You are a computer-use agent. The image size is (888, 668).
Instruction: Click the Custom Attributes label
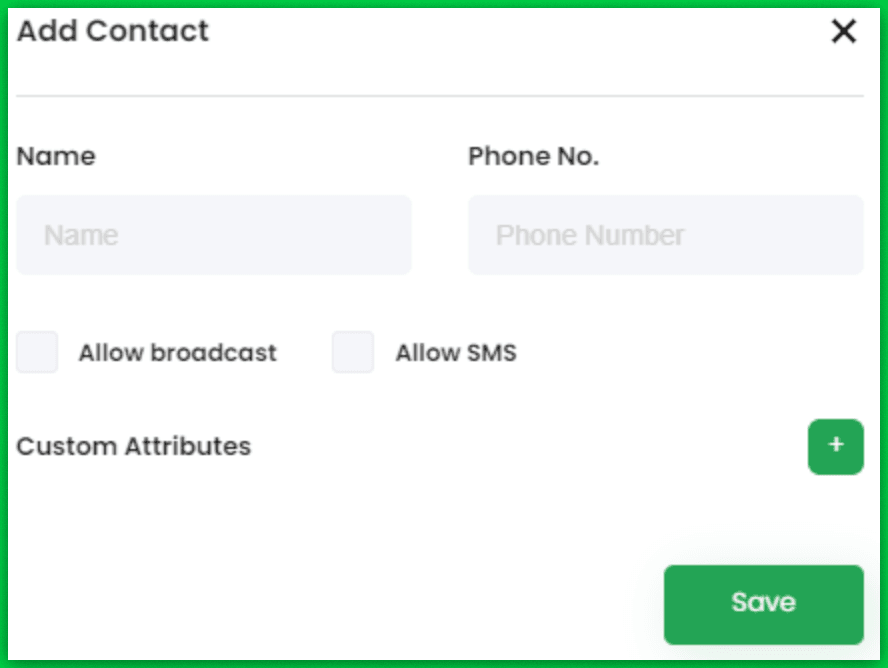(134, 447)
